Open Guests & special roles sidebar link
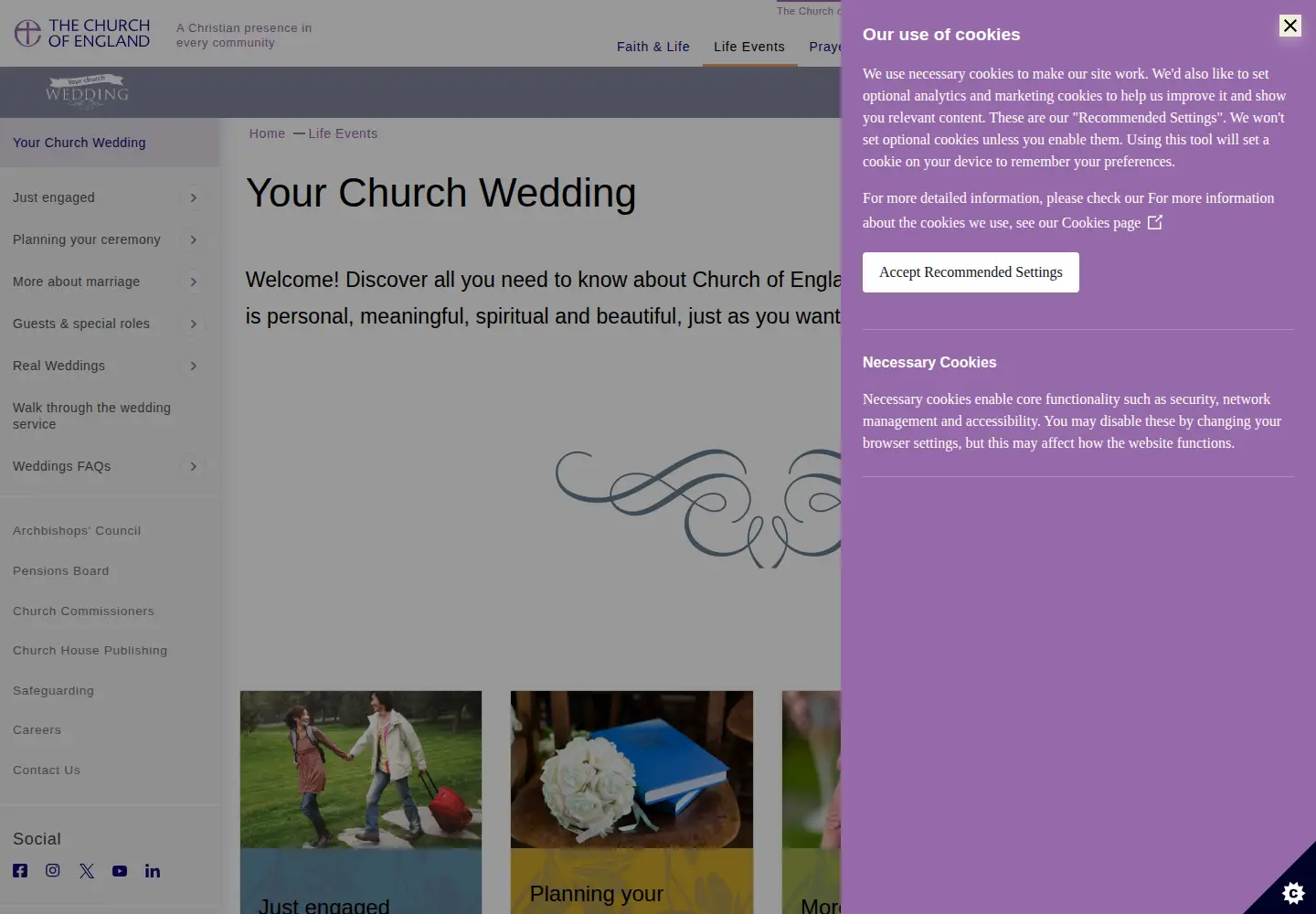This screenshot has height=914, width=1316. pos(81,324)
